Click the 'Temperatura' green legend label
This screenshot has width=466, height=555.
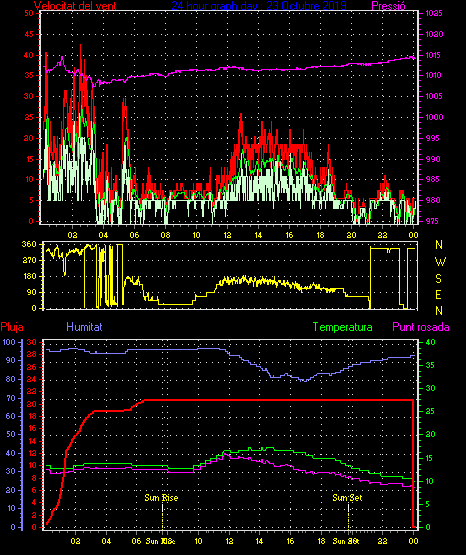[x=343, y=327]
